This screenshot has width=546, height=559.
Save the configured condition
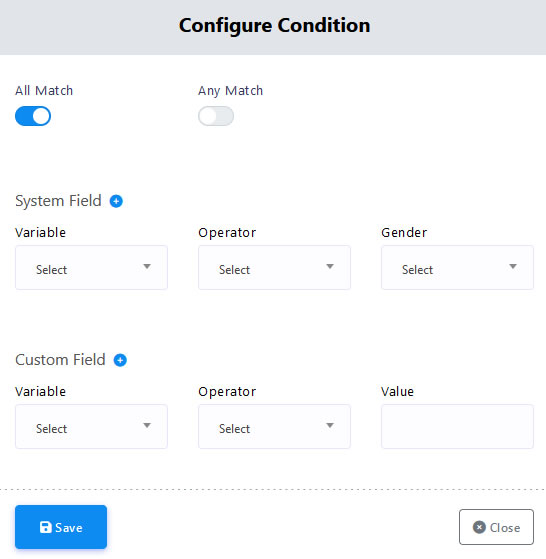coord(61,527)
